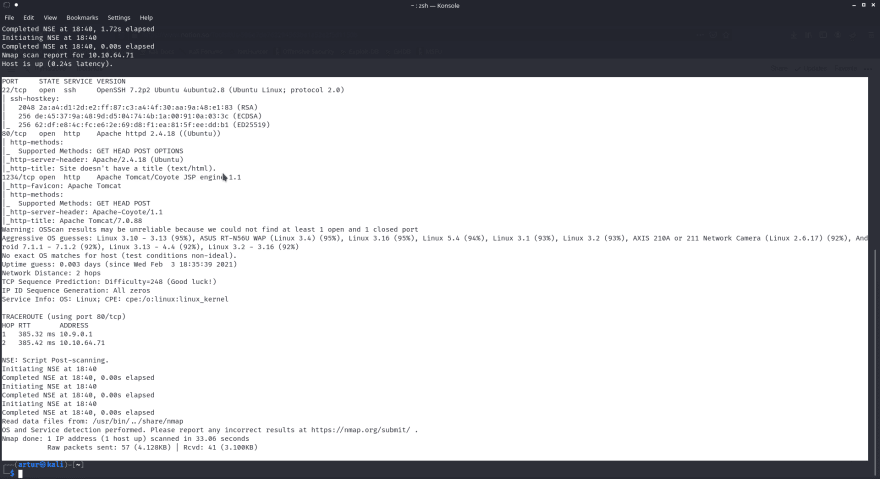Click the 'Service Info: OS: Linux' line
Viewport: 880px width, 479px height.
point(115,299)
